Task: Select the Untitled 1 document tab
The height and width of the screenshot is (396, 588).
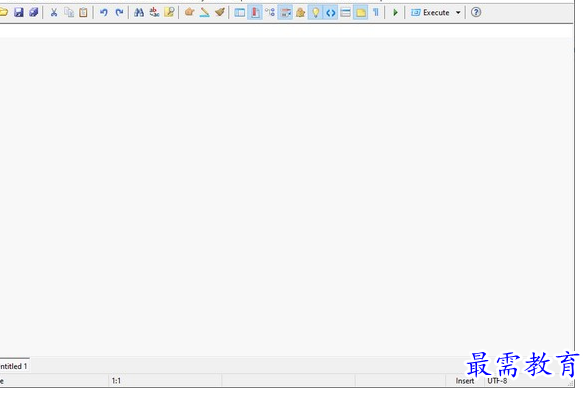Action: [x=14, y=366]
